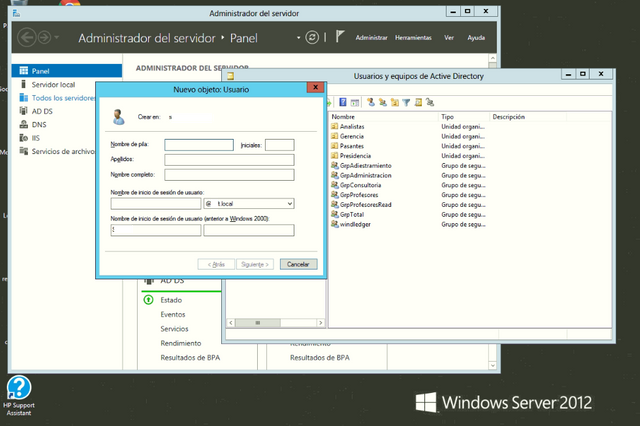Image resolution: width=640 pixels, height=426 pixels.
Task: Open the Ayuda menu
Action: (476, 38)
